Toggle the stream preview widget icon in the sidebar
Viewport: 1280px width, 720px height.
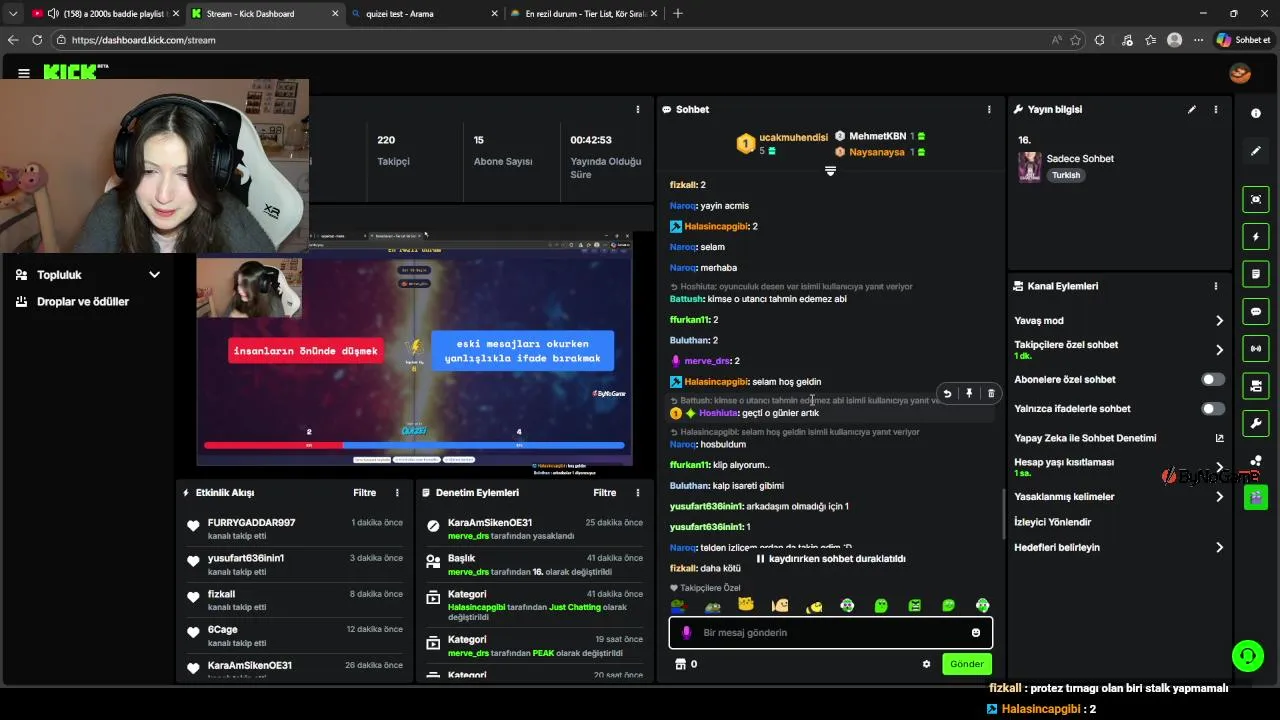[1256, 199]
